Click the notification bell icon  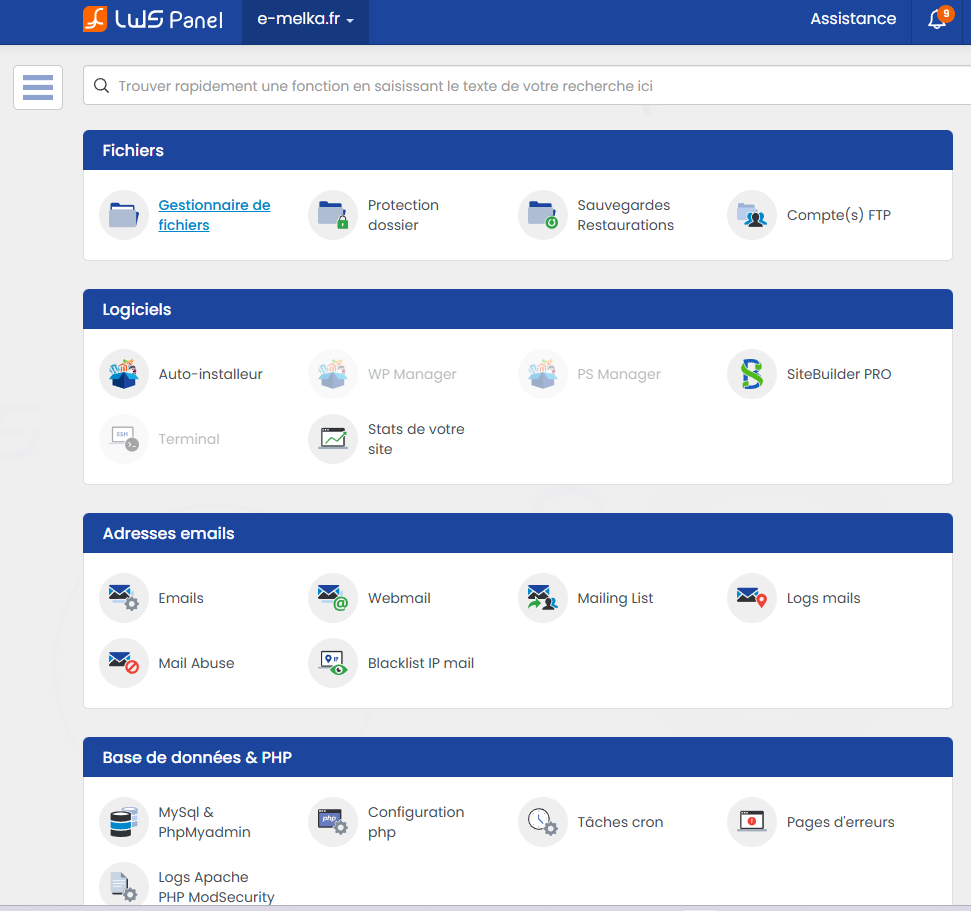937,20
